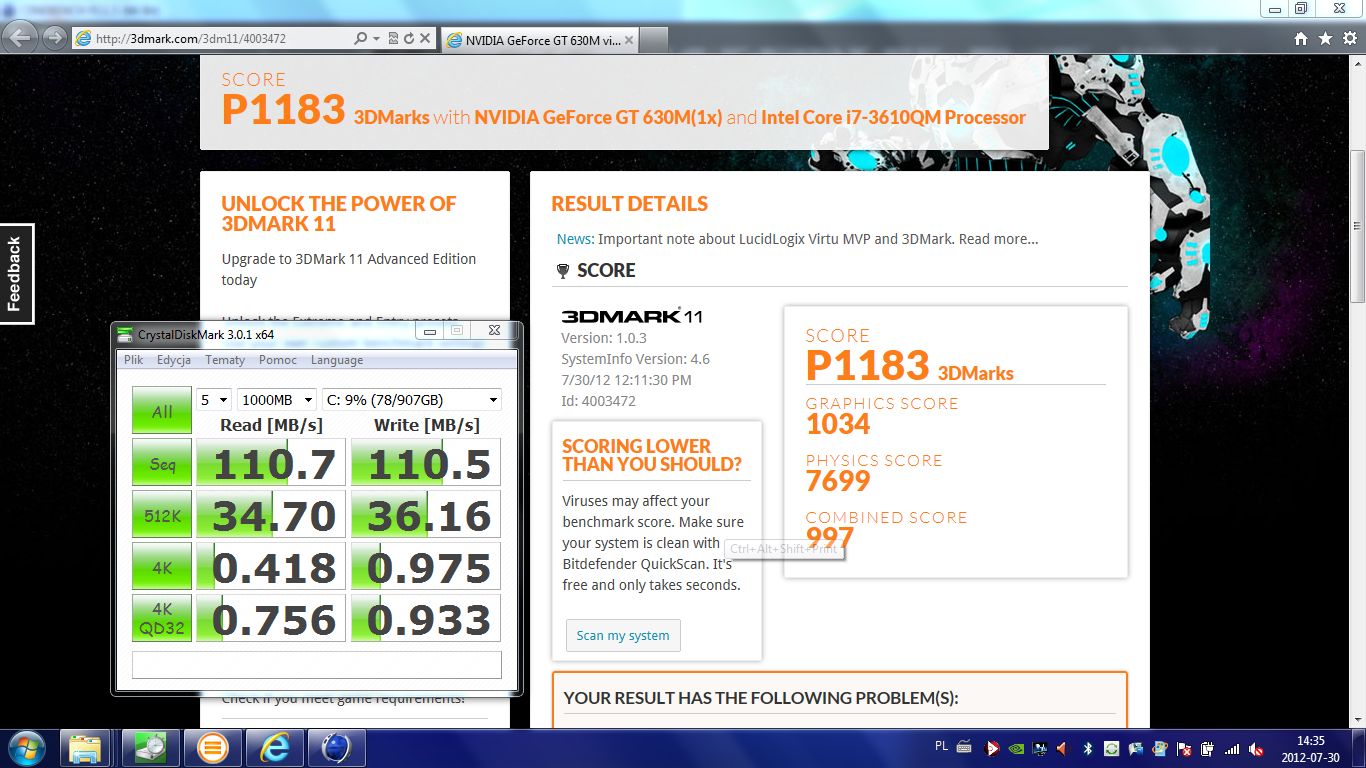This screenshot has width=1366, height=768.
Task: Click the Seq read value 110.7
Action: [271, 464]
